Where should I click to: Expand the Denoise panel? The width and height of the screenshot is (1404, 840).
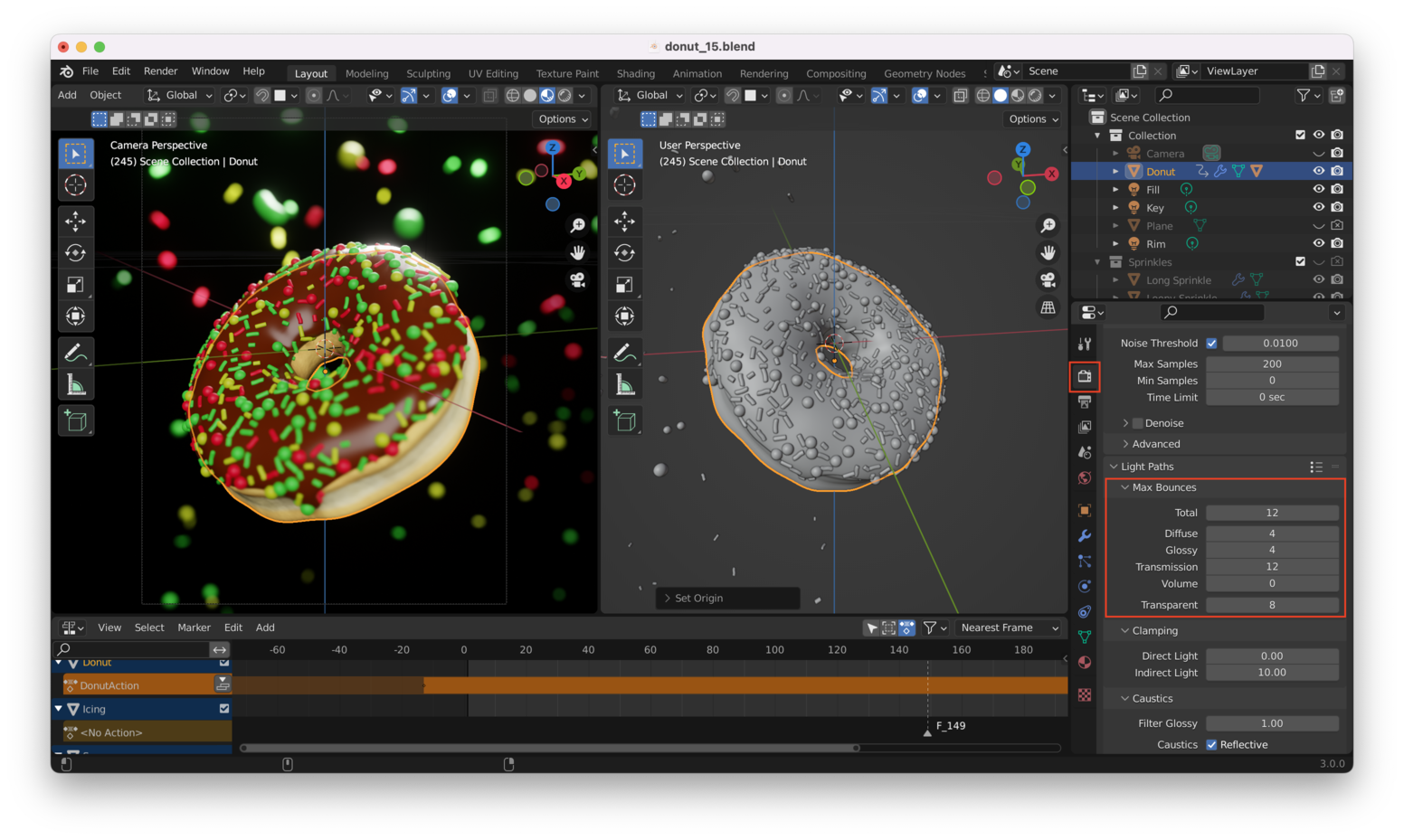1125,423
